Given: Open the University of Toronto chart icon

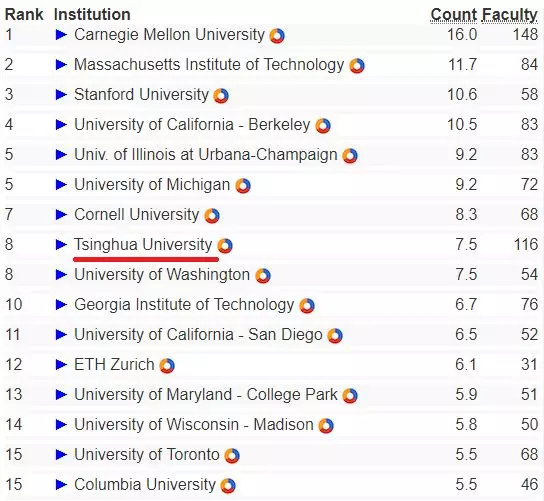Looking at the screenshot, I should 232,456.
